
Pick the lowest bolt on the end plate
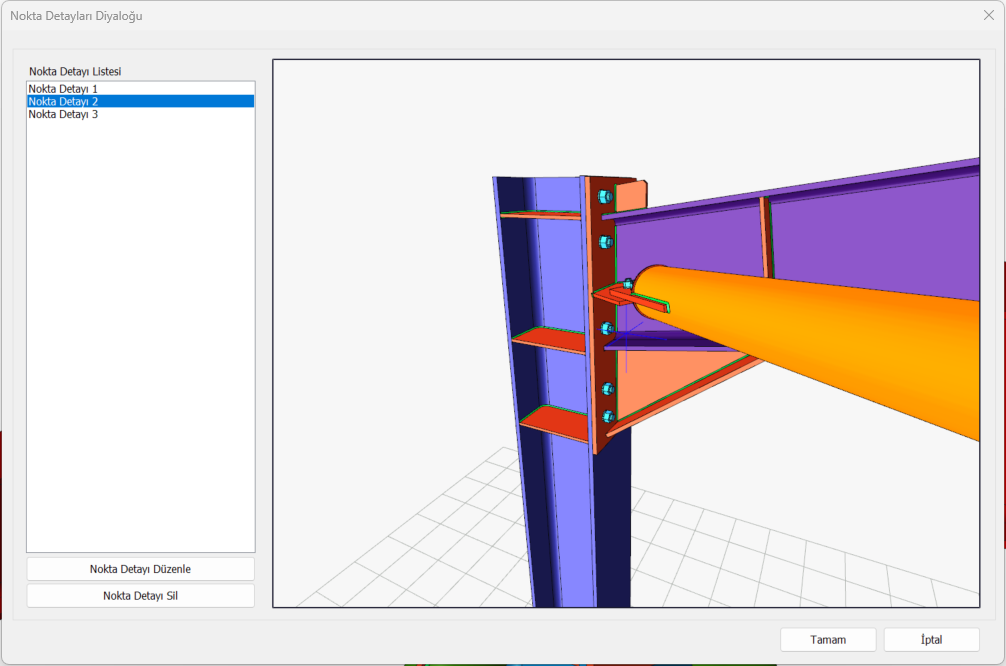[607, 416]
